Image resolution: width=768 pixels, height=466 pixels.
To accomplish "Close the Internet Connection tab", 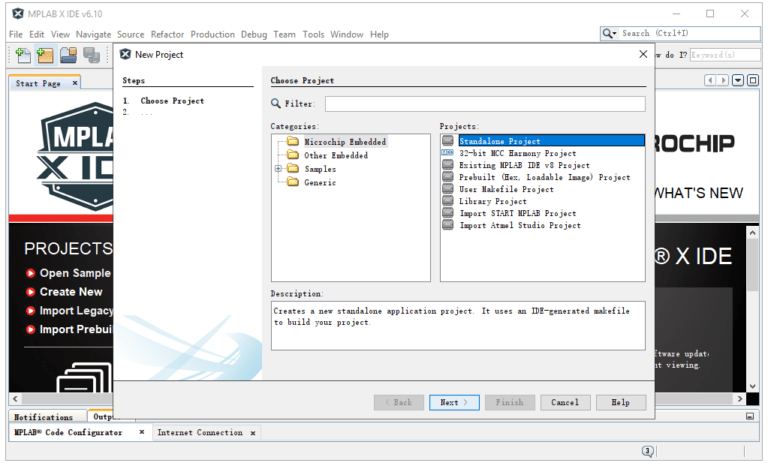I will [x=252, y=433].
